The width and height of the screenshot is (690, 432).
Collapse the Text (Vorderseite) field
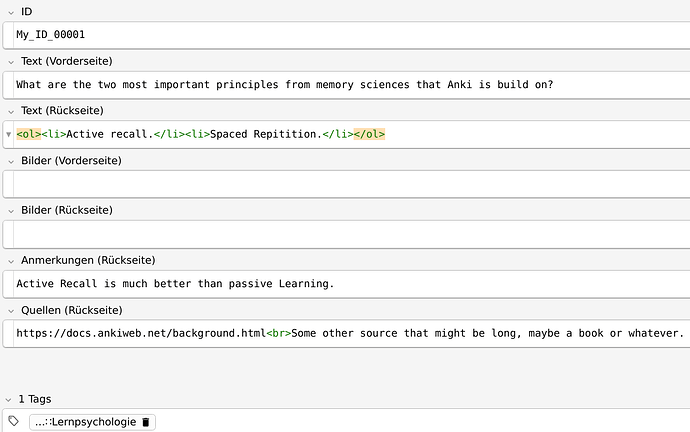coord(11,62)
